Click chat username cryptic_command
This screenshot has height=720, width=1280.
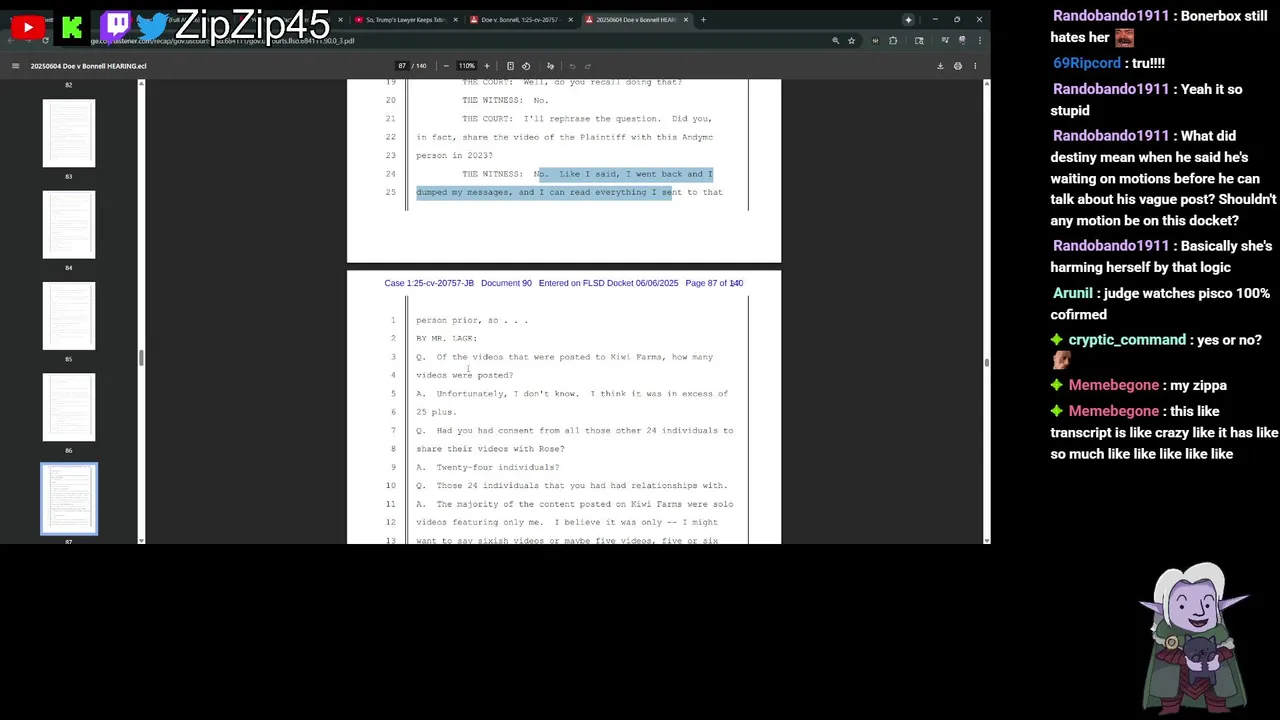point(1127,340)
